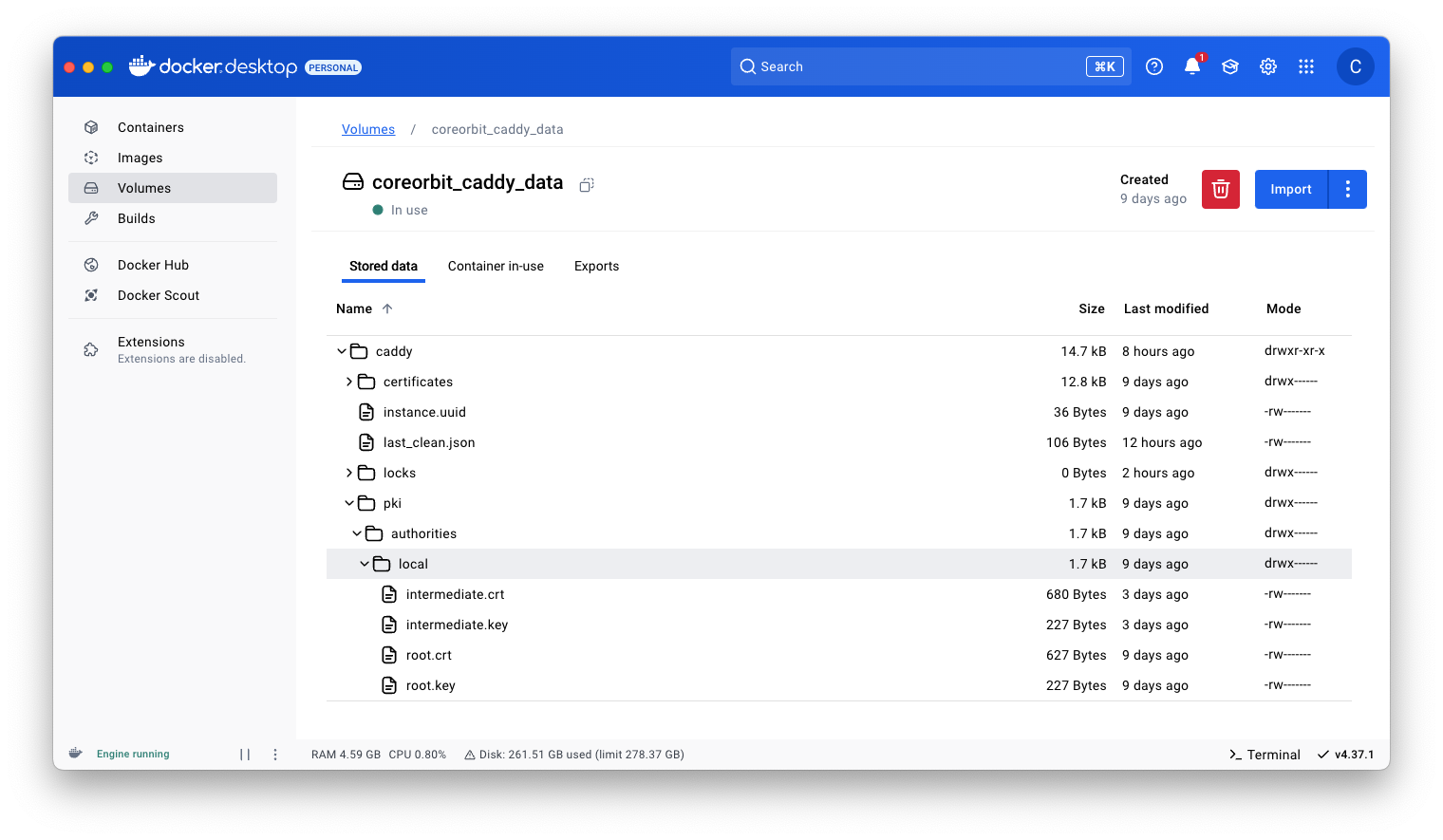Open Docker Scout from sidebar
Viewport: 1443px width, 840px height.
pos(173,295)
